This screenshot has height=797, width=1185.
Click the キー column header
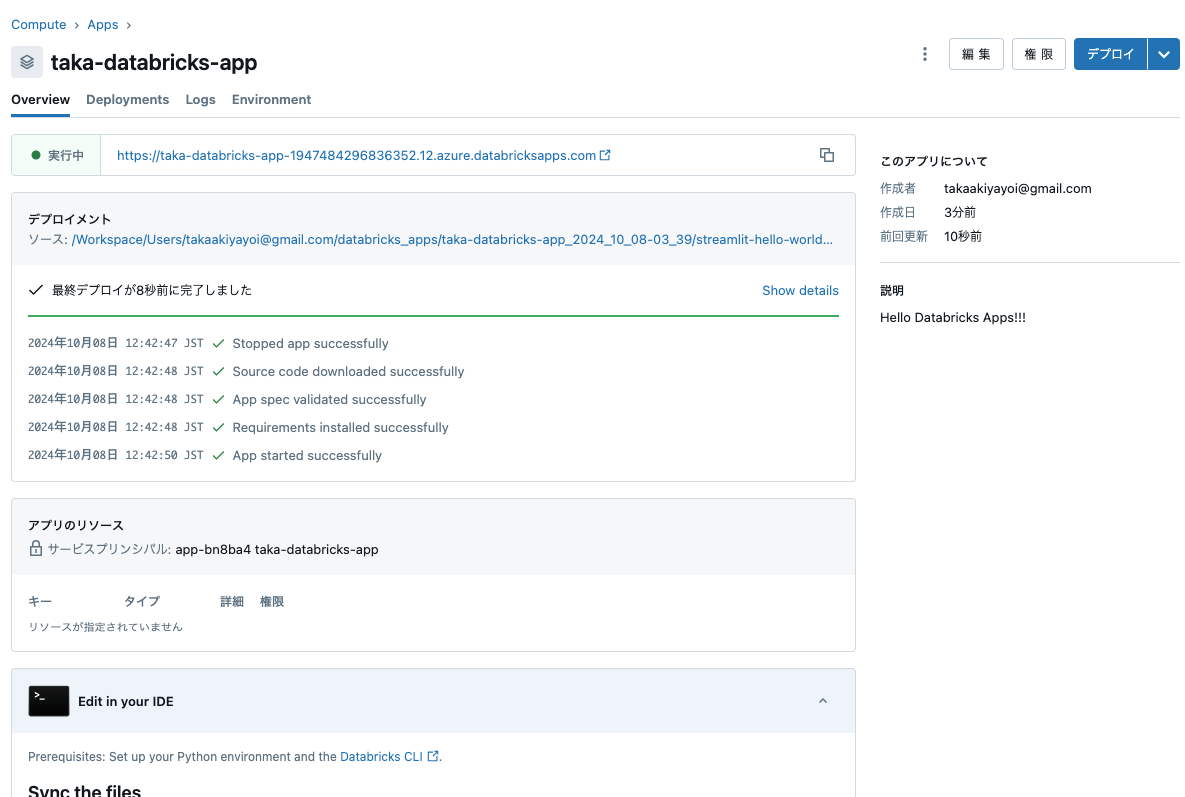pos(40,601)
